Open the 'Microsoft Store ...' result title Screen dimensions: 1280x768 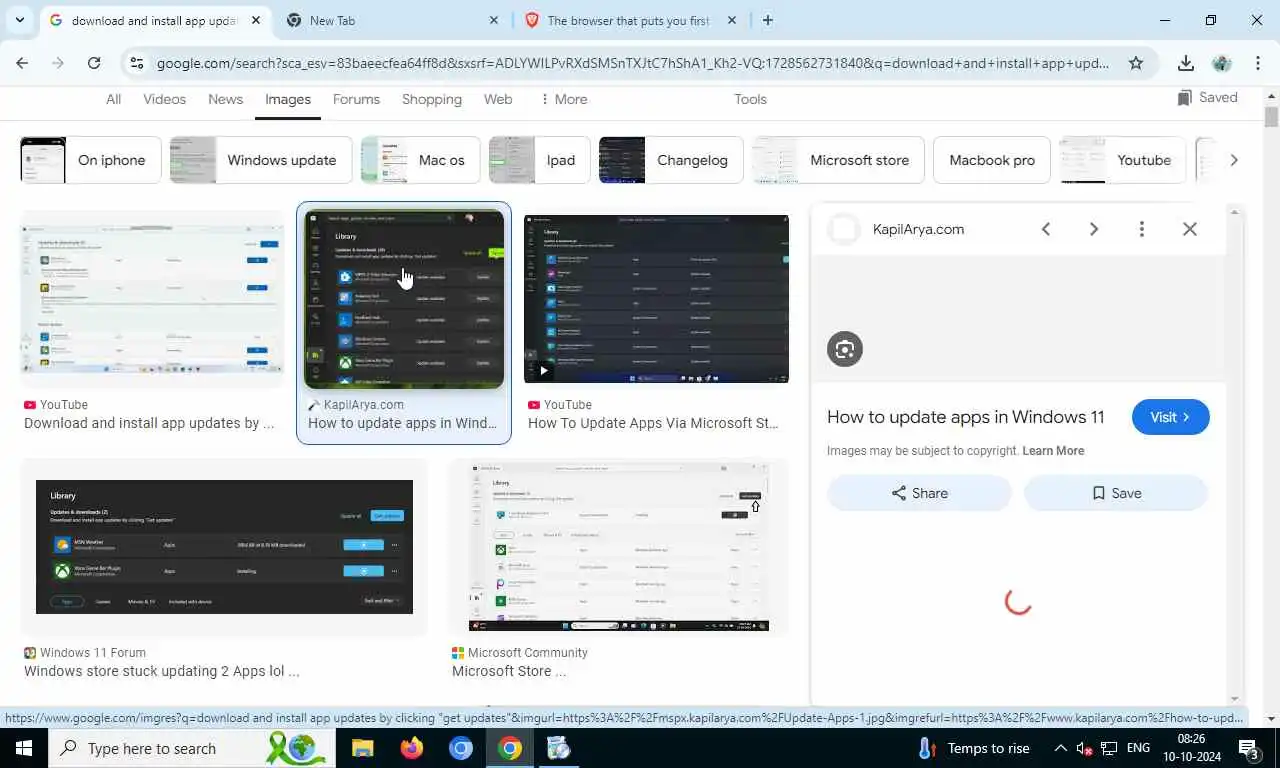[509, 671]
